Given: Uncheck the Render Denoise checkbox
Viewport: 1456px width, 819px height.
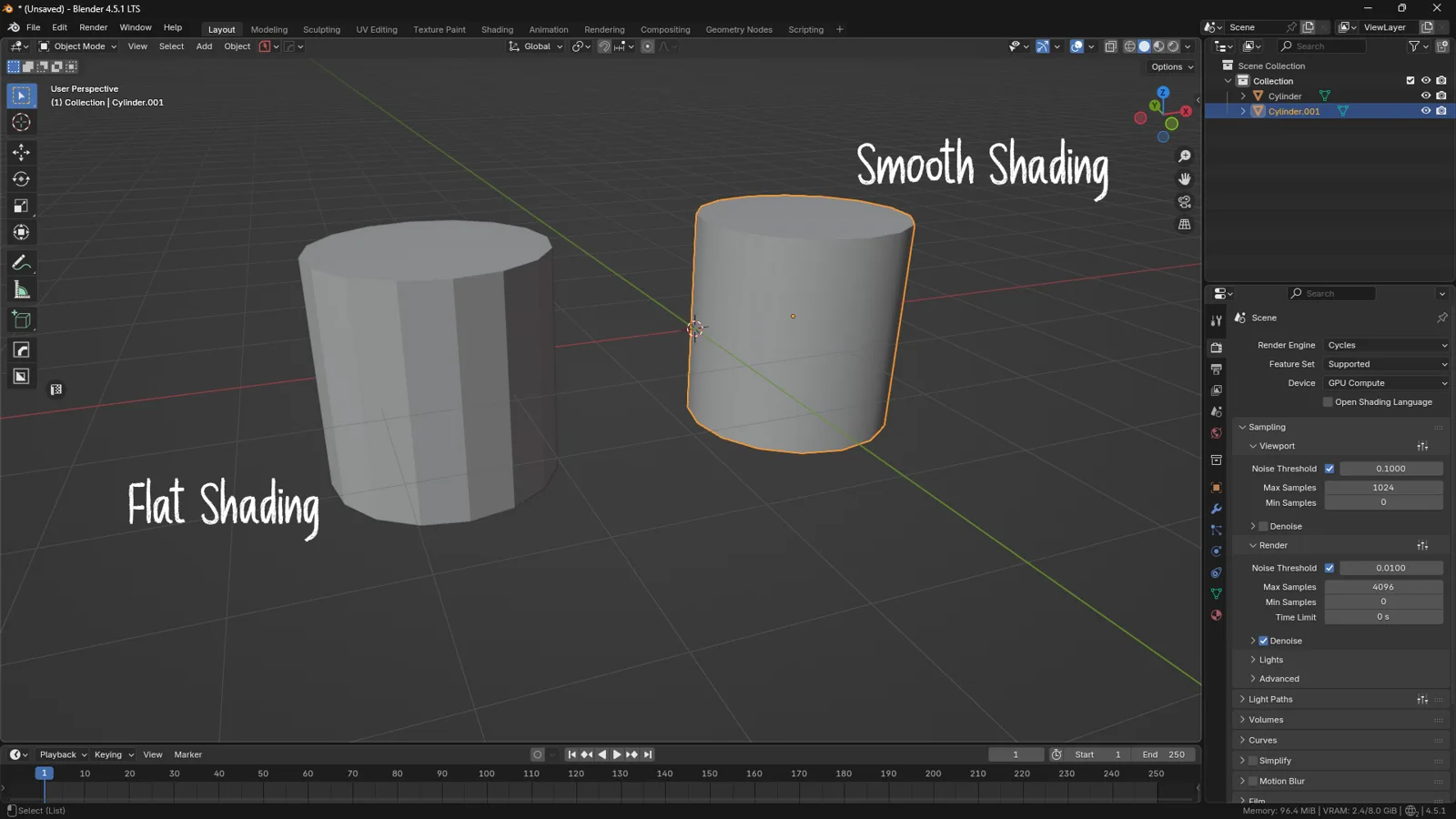Looking at the screenshot, I should click(x=1263, y=641).
